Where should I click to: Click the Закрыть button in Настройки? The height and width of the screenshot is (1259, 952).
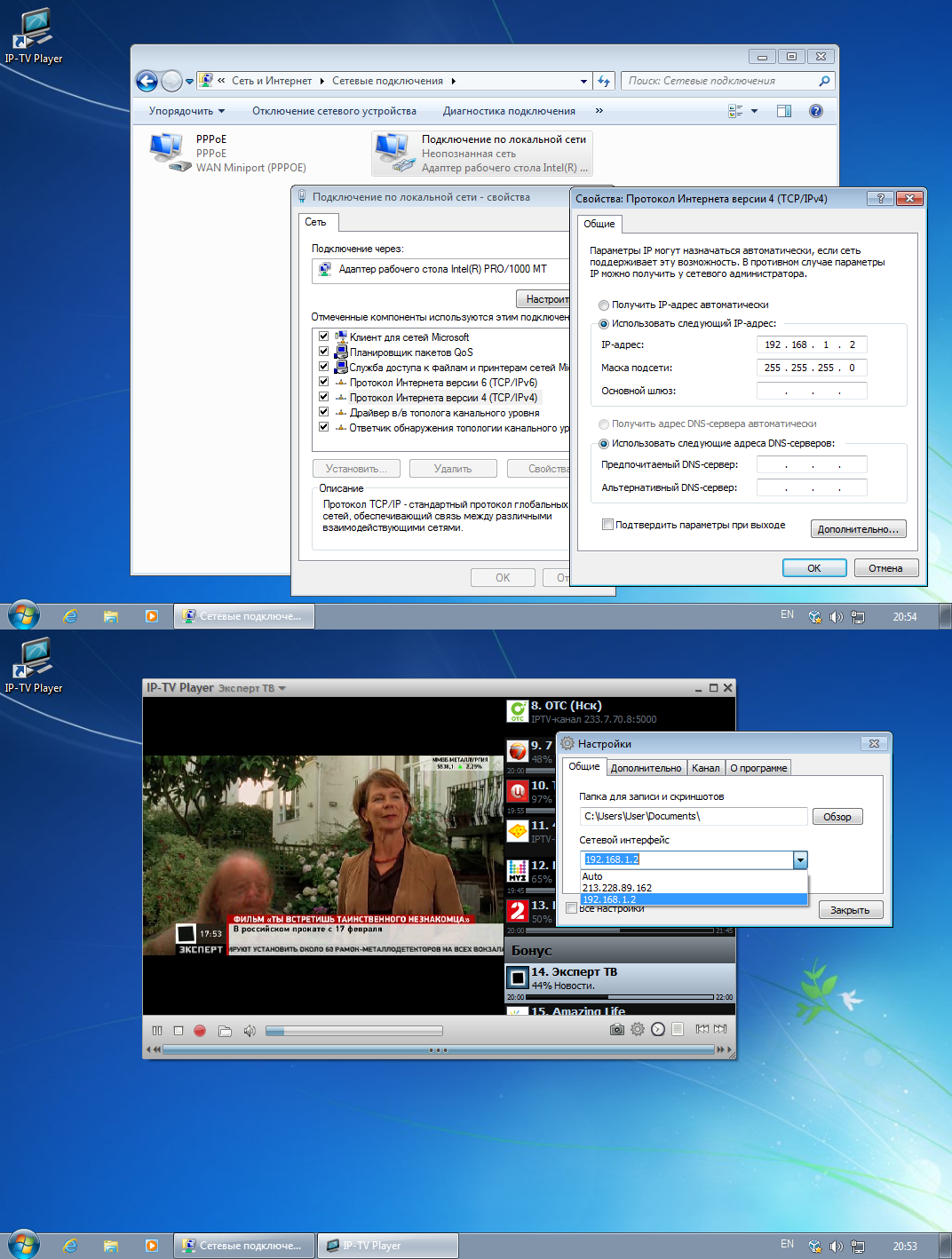coord(850,910)
